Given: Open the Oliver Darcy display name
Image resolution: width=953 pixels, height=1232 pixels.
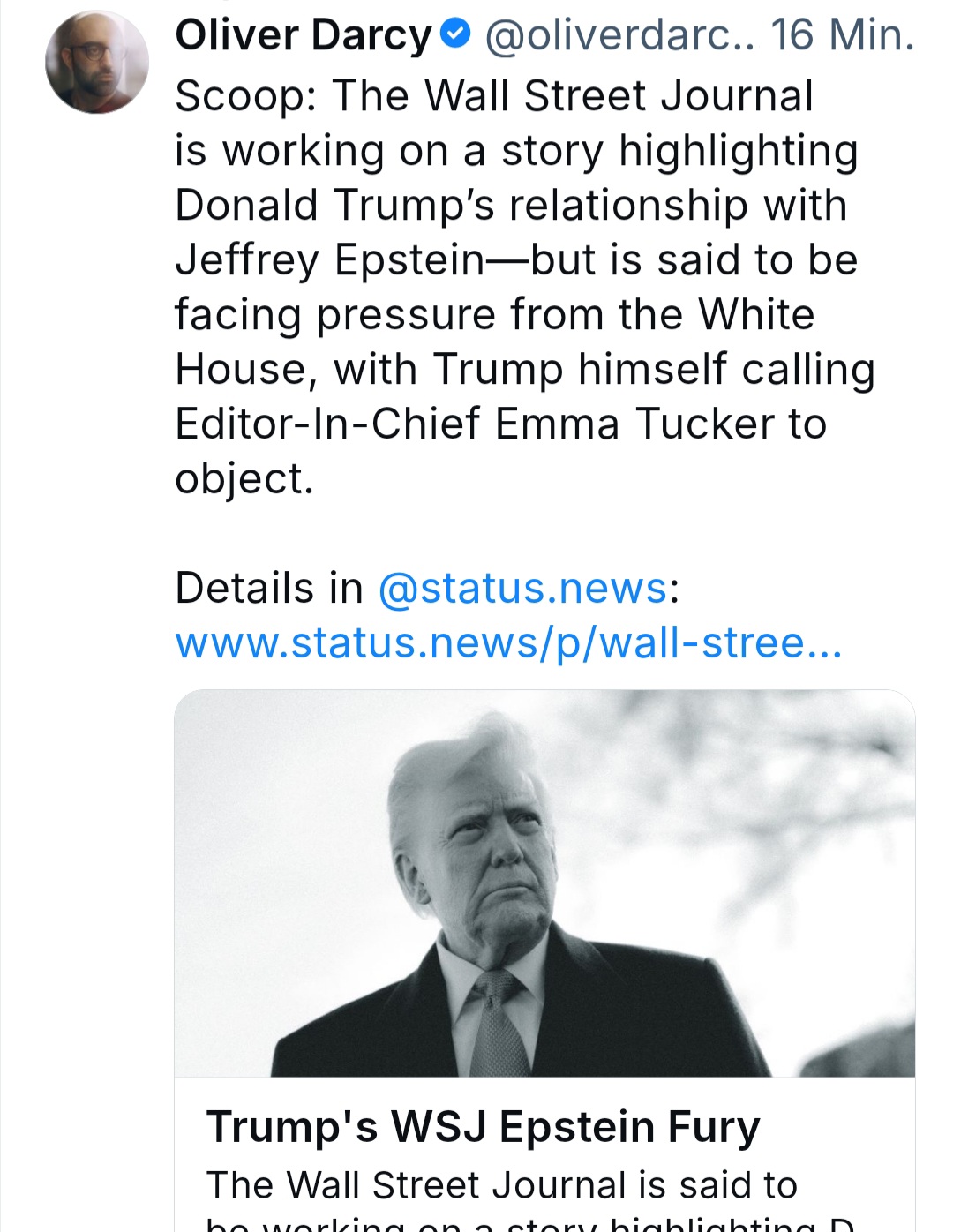Looking at the screenshot, I should pos(304,35).
